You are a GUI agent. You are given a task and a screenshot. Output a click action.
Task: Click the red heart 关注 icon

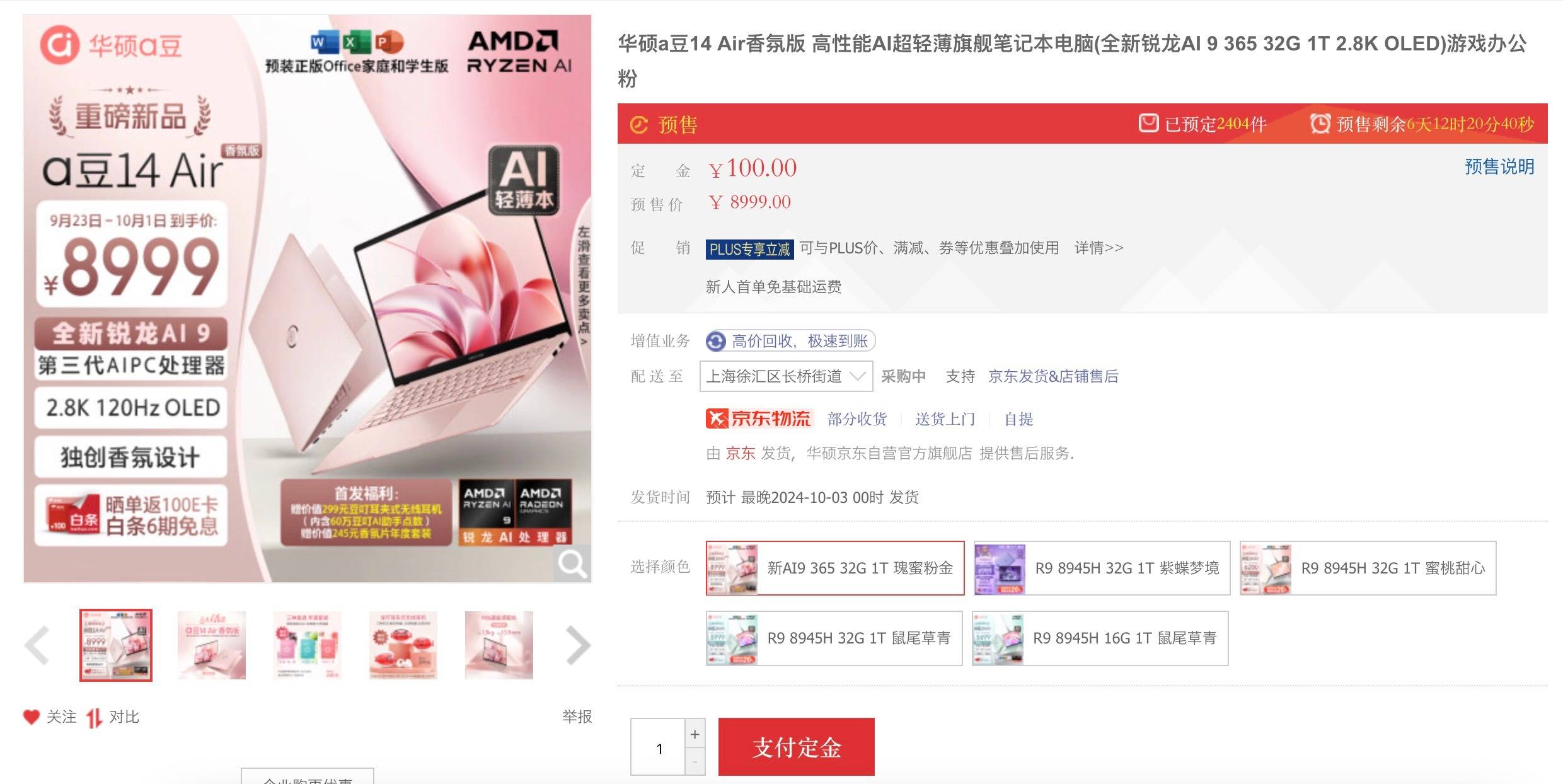coord(32,717)
